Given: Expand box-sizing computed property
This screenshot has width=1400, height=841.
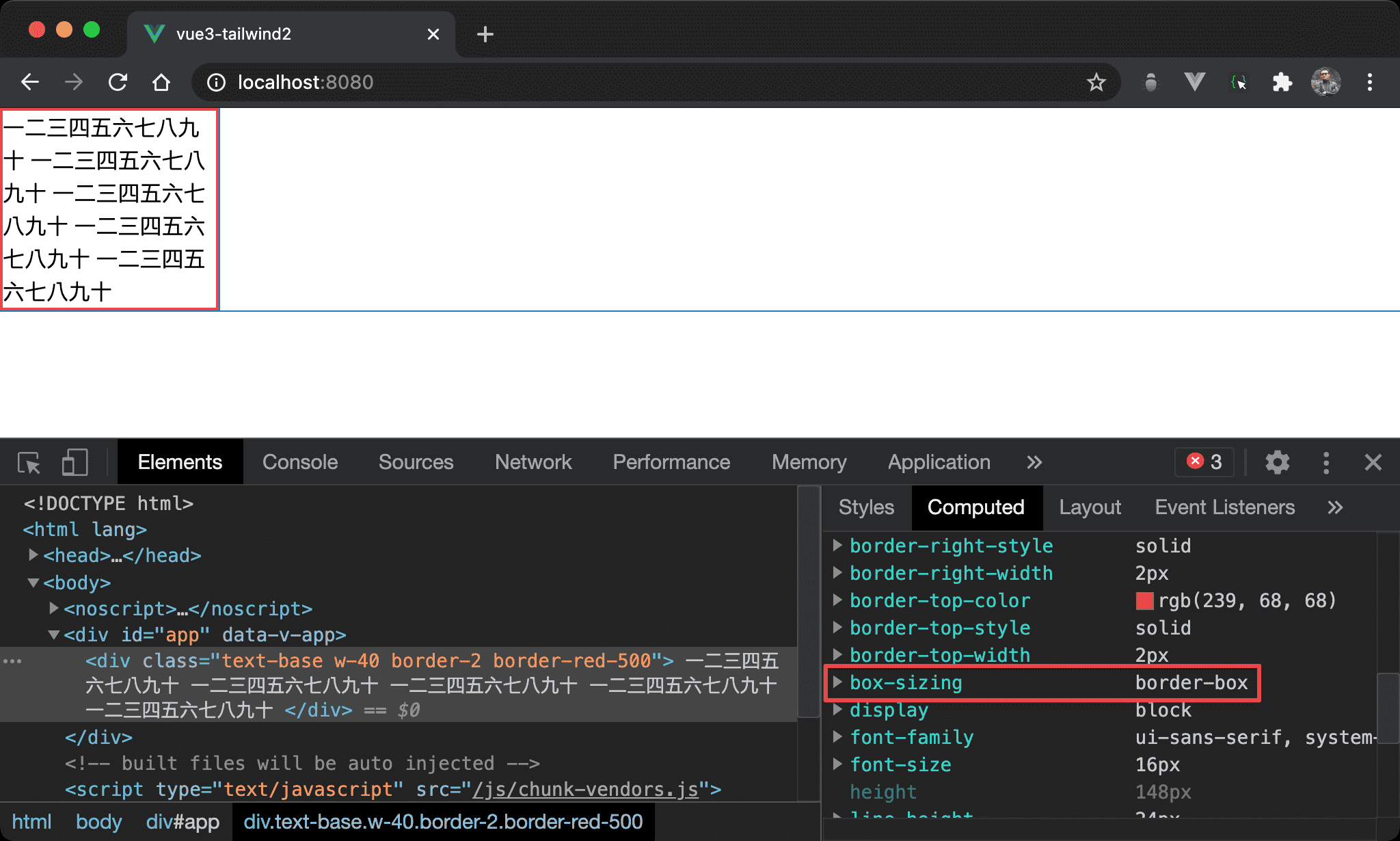Looking at the screenshot, I should pyautogui.click(x=837, y=682).
